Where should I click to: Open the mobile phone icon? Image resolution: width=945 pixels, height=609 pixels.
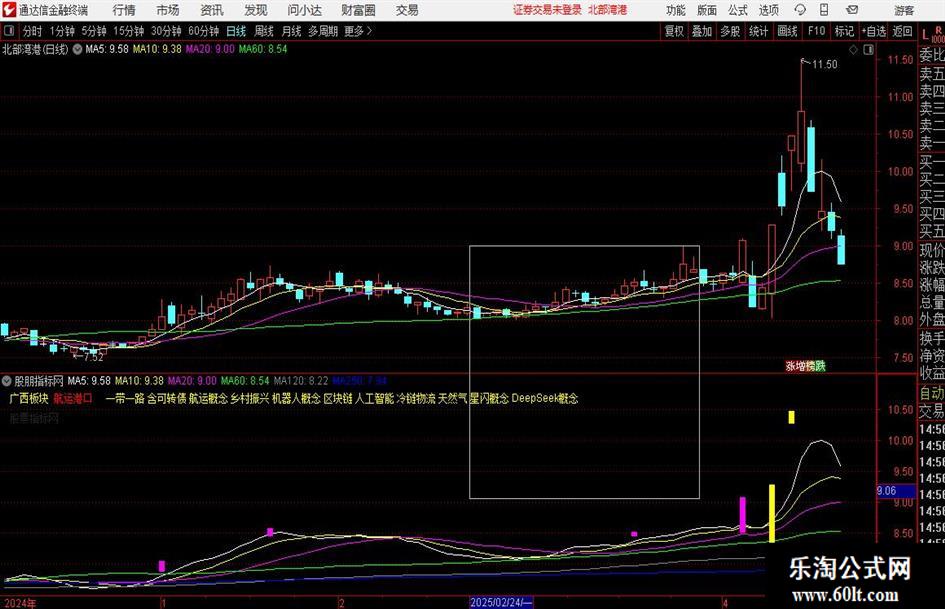tap(824, 10)
